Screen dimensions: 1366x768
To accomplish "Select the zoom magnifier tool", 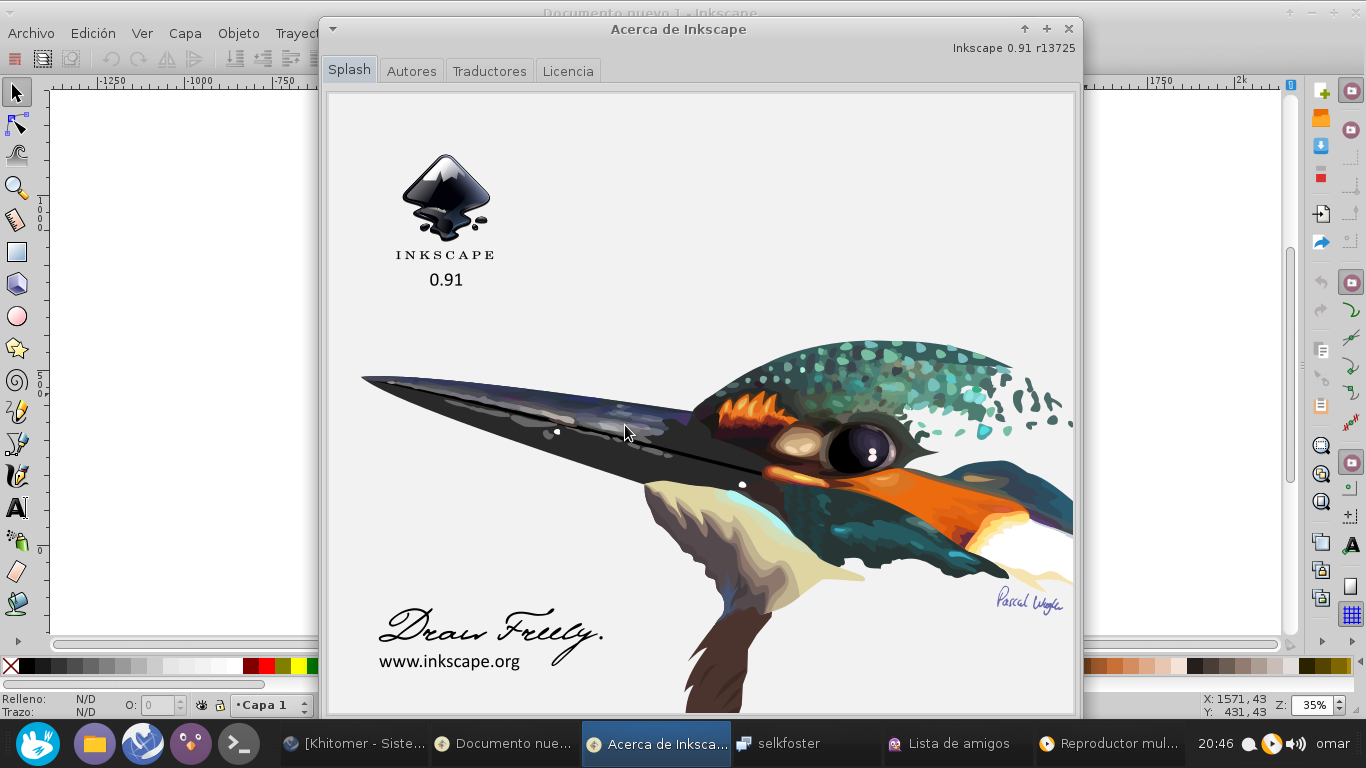I will coord(16,188).
